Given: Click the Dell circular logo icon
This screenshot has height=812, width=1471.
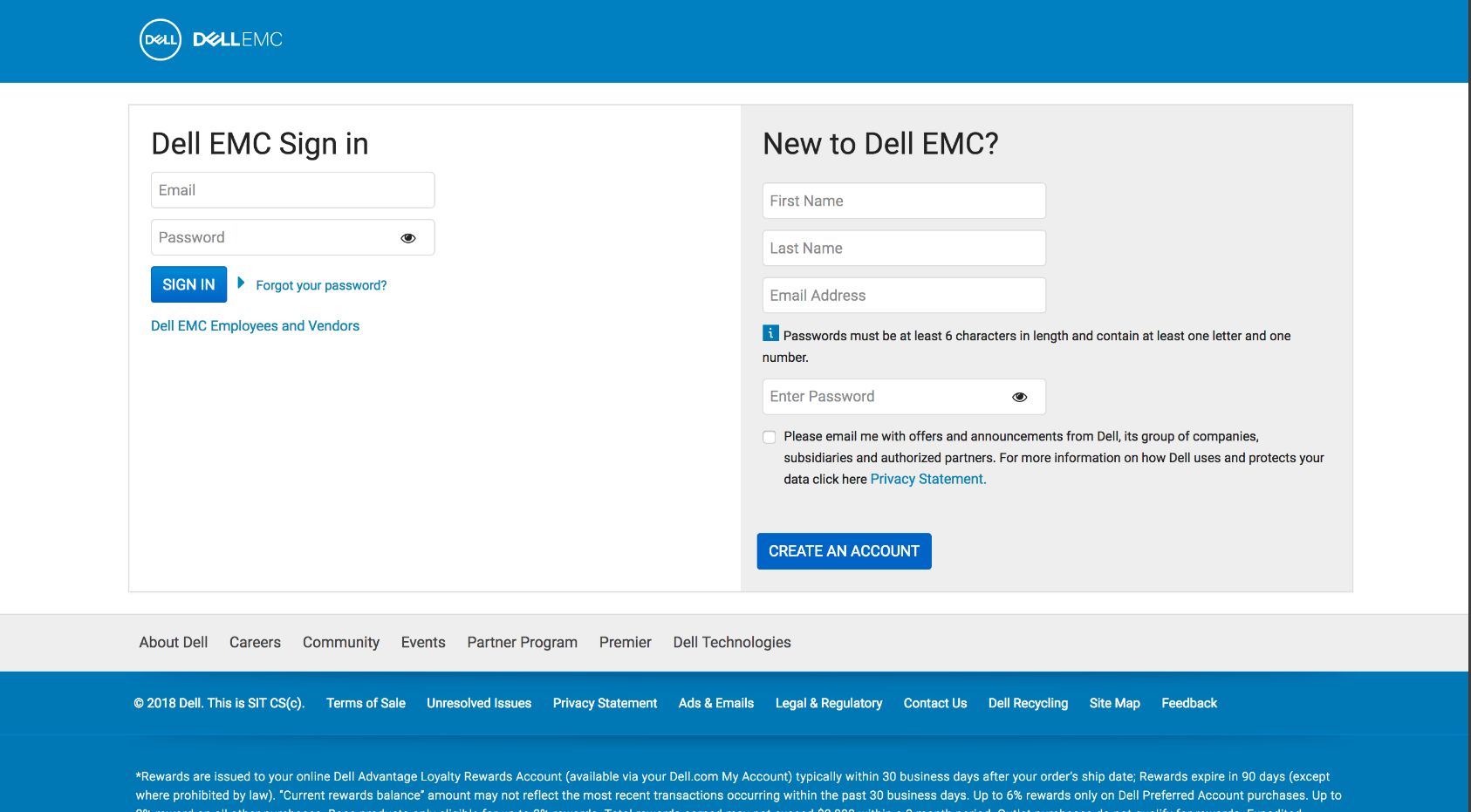Looking at the screenshot, I should click(160, 40).
